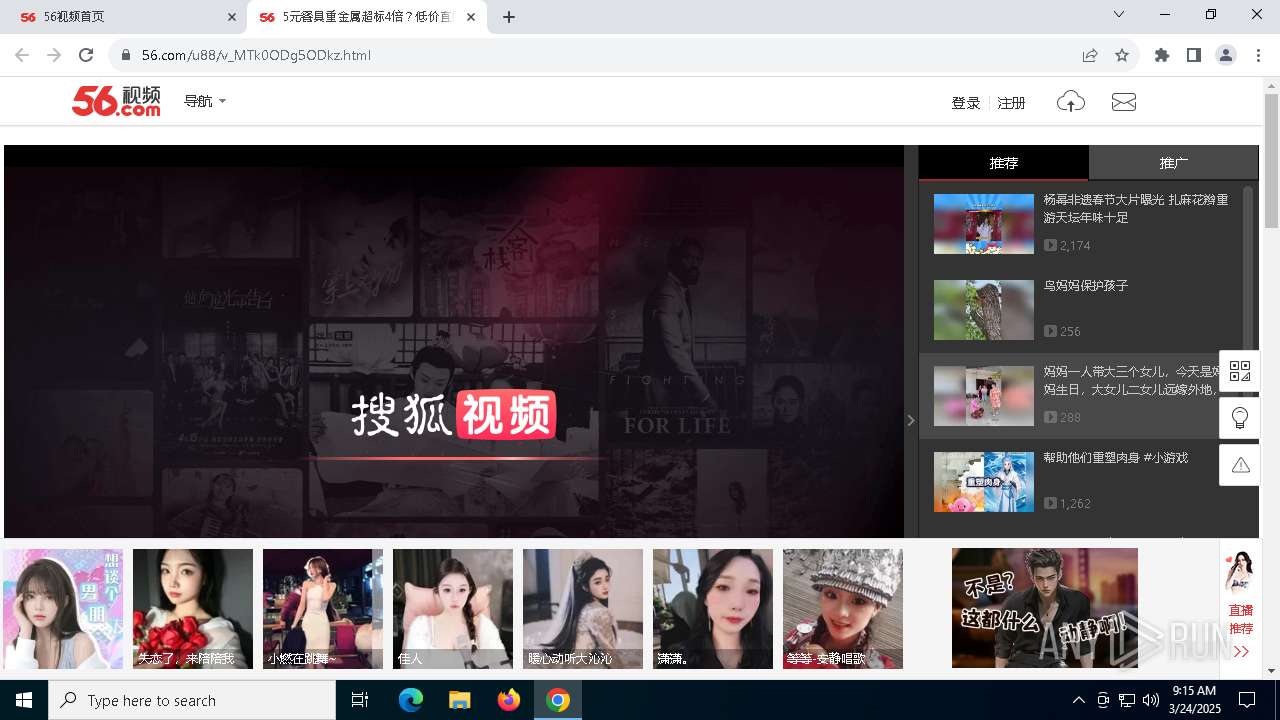1280x720 pixels.
Task: Open the Chrome extensions puzzle icon
Action: pyautogui.click(x=1162, y=55)
